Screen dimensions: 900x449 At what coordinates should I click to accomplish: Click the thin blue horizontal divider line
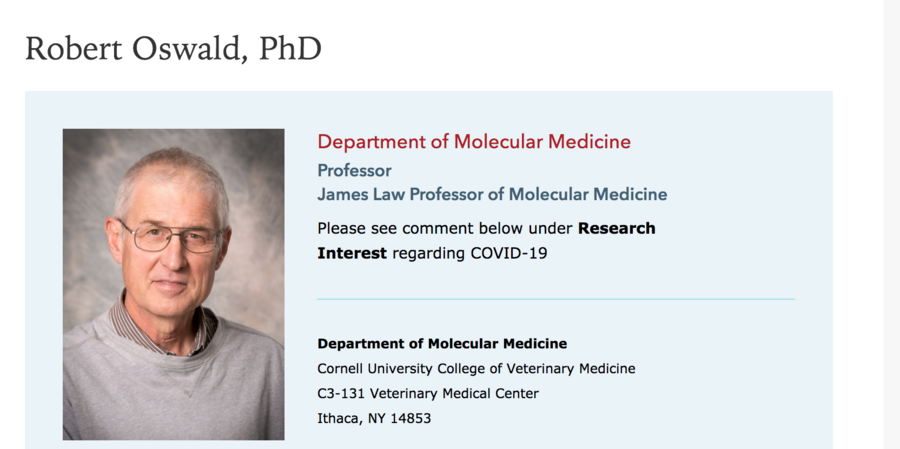(x=556, y=299)
